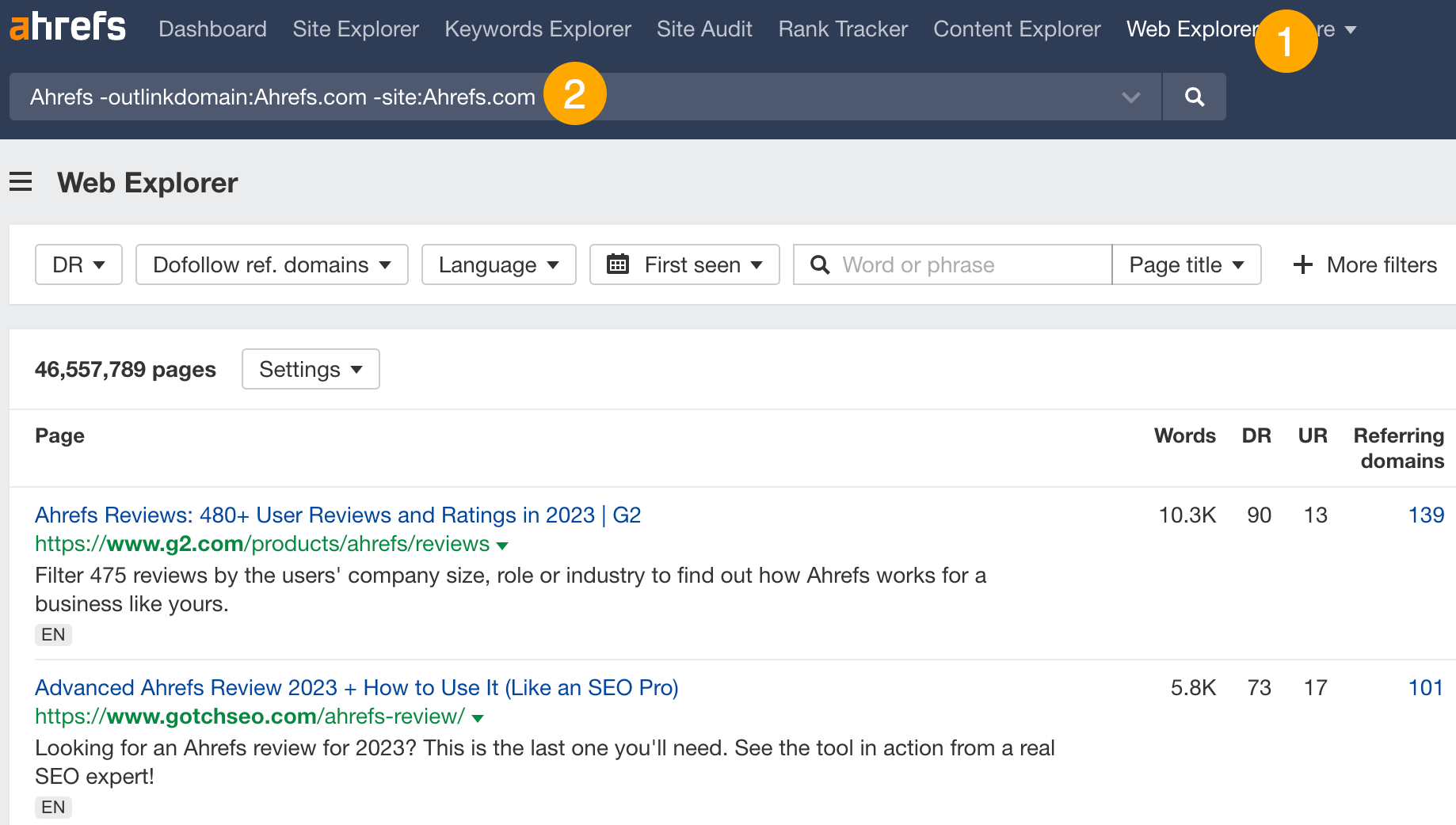Click the magnifier icon in Word or phrase field
Viewport: 1456px width, 825px height.
pos(820,264)
